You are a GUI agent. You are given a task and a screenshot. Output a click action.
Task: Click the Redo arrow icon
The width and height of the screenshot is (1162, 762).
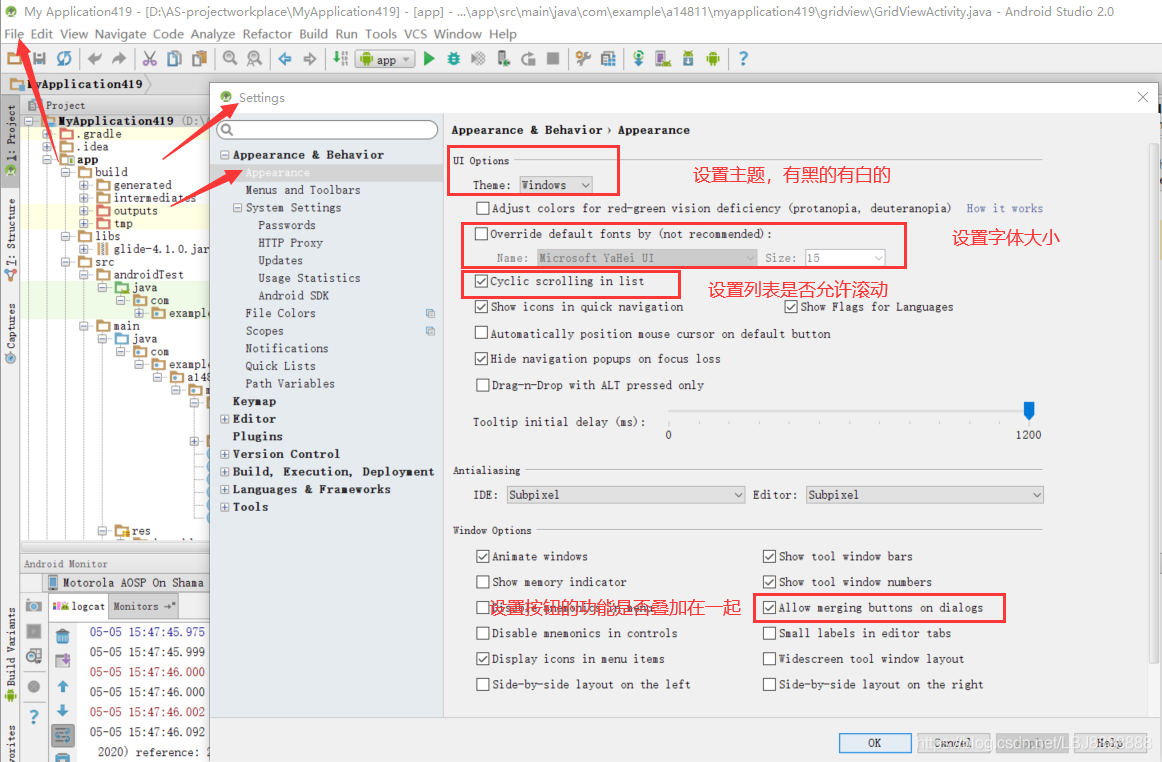click(119, 59)
